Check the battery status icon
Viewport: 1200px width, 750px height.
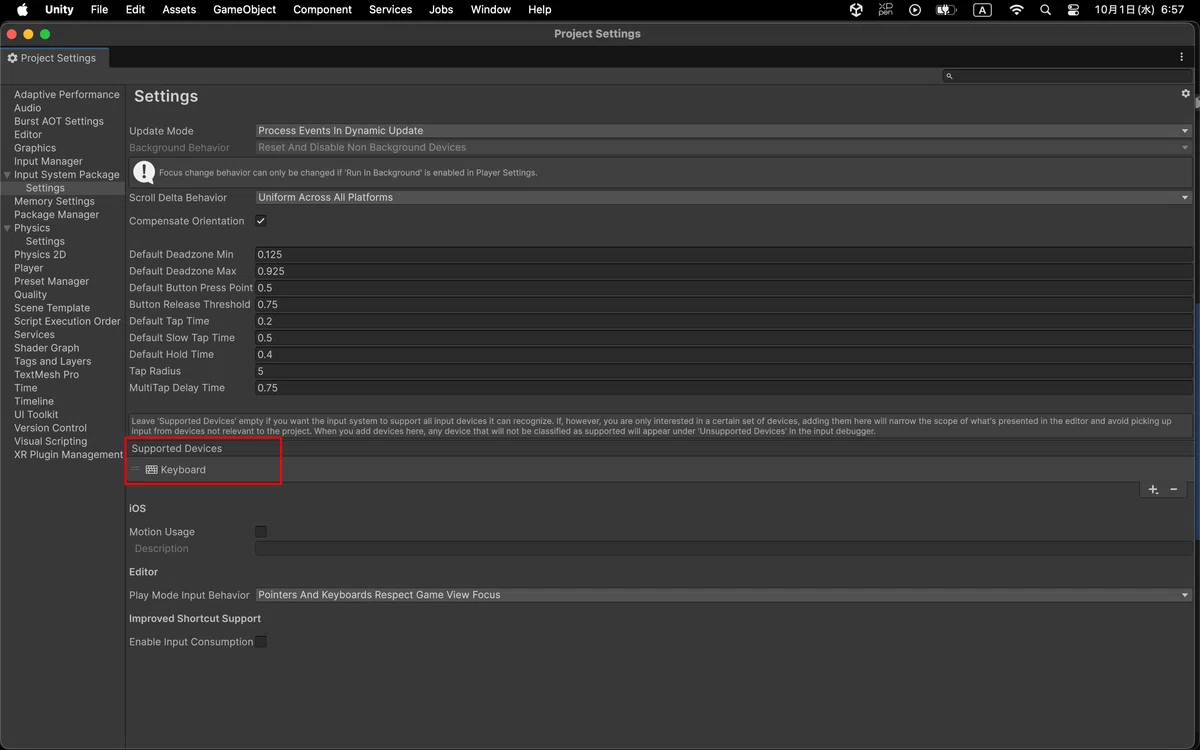coord(946,10)
